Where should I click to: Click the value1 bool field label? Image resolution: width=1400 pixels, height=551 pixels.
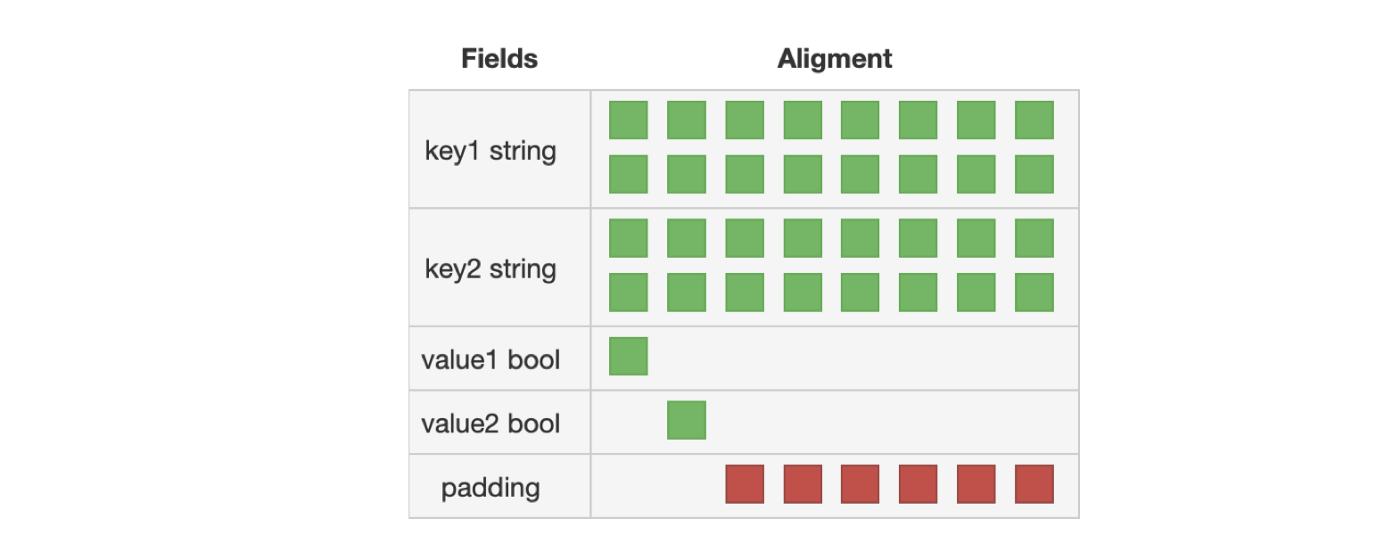click(491, 360)
